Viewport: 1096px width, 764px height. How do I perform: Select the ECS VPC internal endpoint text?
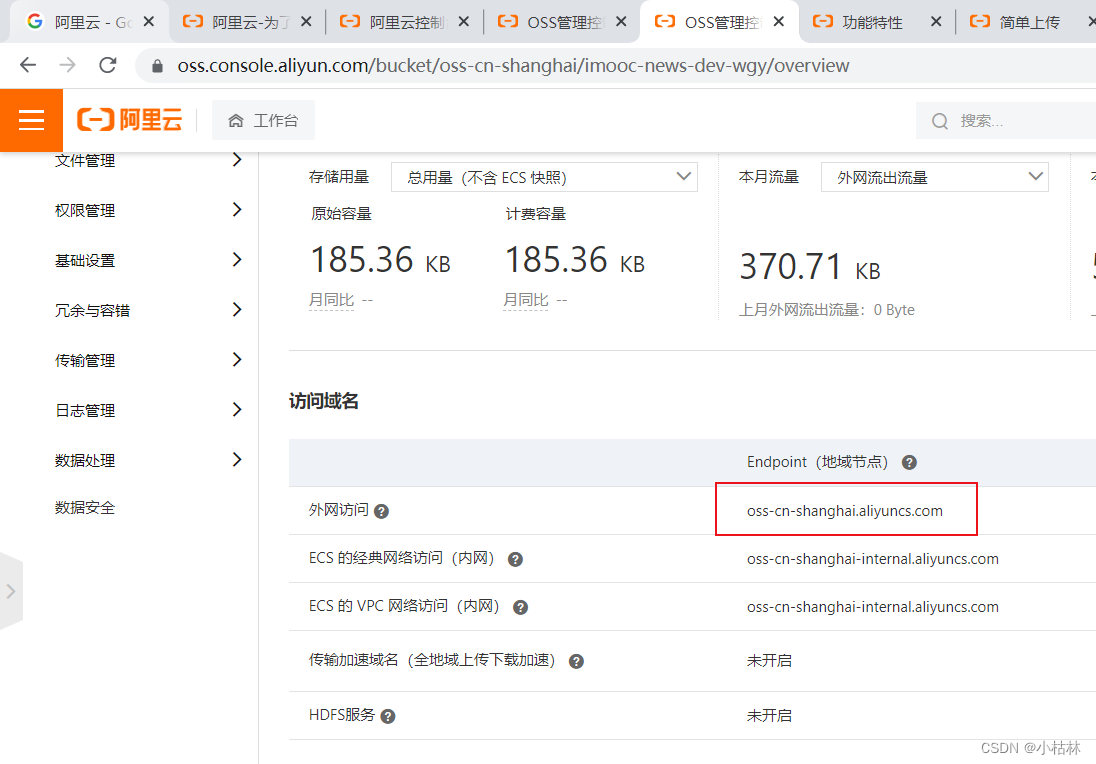872,607
